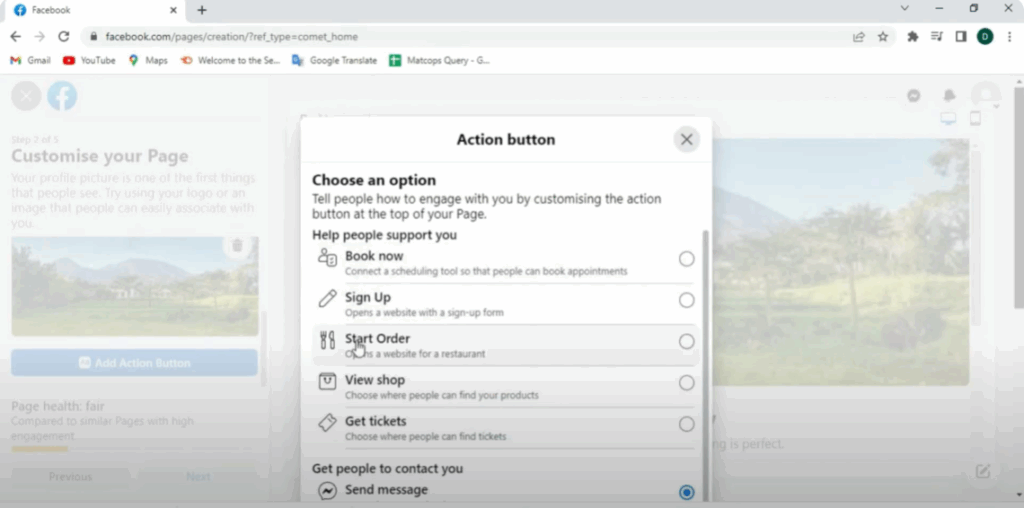Click the browser window's right scrollbar
This screenshot has height=508, width=1024.
click(1019, 196)
